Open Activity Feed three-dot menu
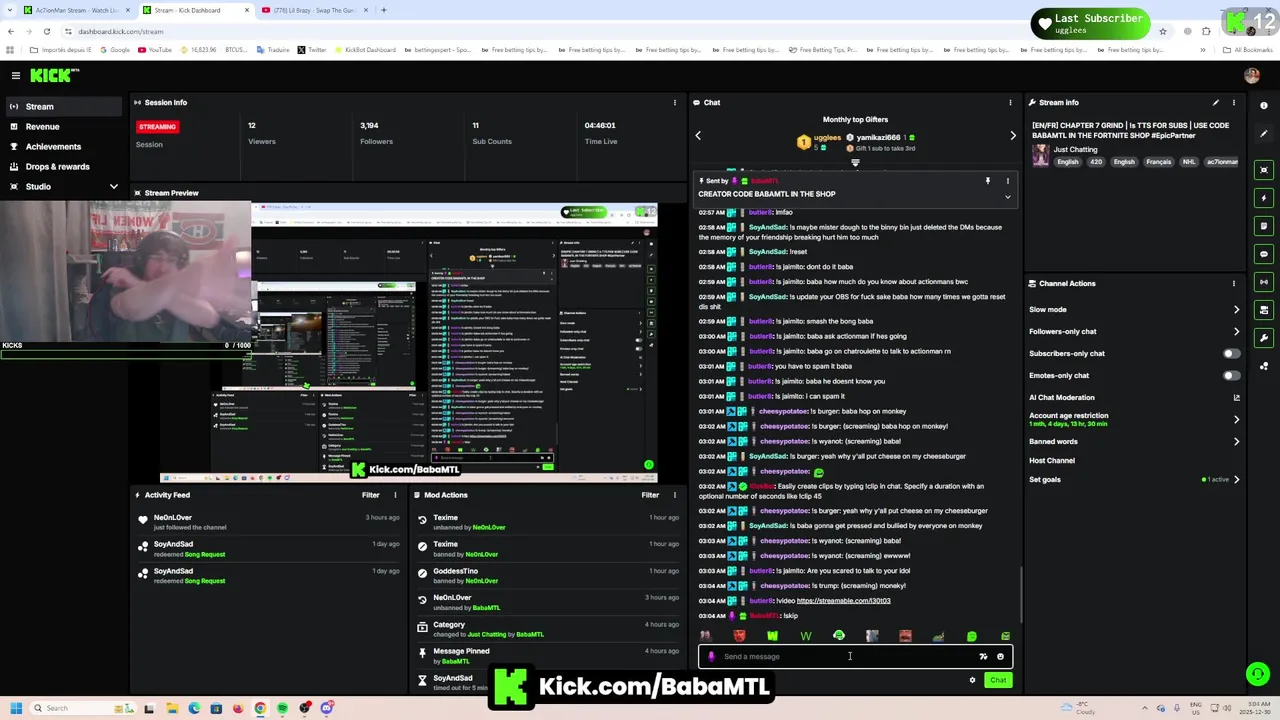Viewport: 1280px width, 720px height. pos(395,495)
